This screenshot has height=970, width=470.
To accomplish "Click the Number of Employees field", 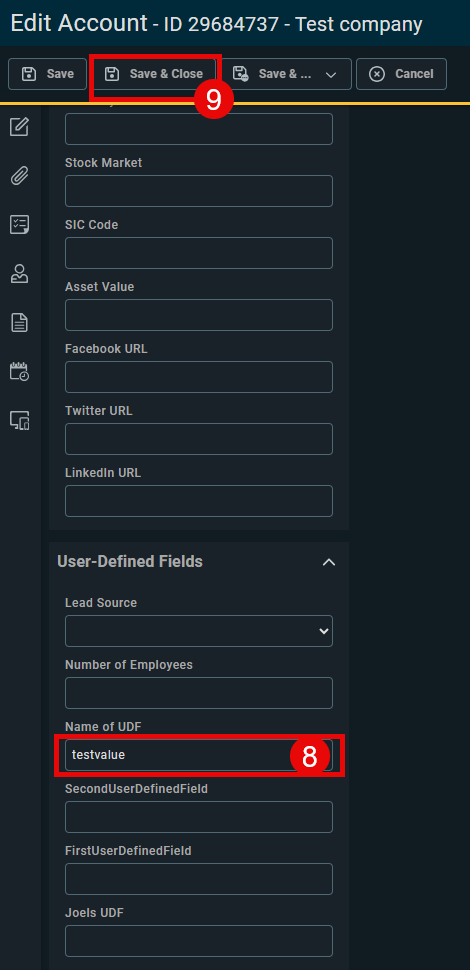I will (199, 693).
